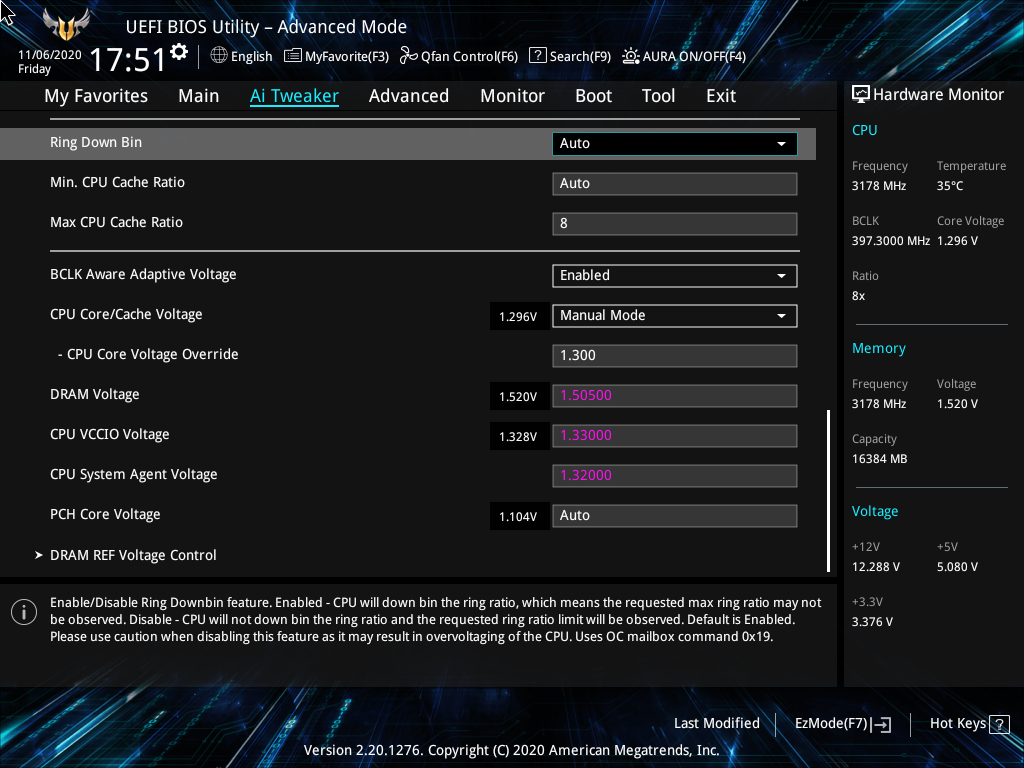Open the MyFavorite(F3) list icon
1024x768 pixels.
(x=293, y=56)
